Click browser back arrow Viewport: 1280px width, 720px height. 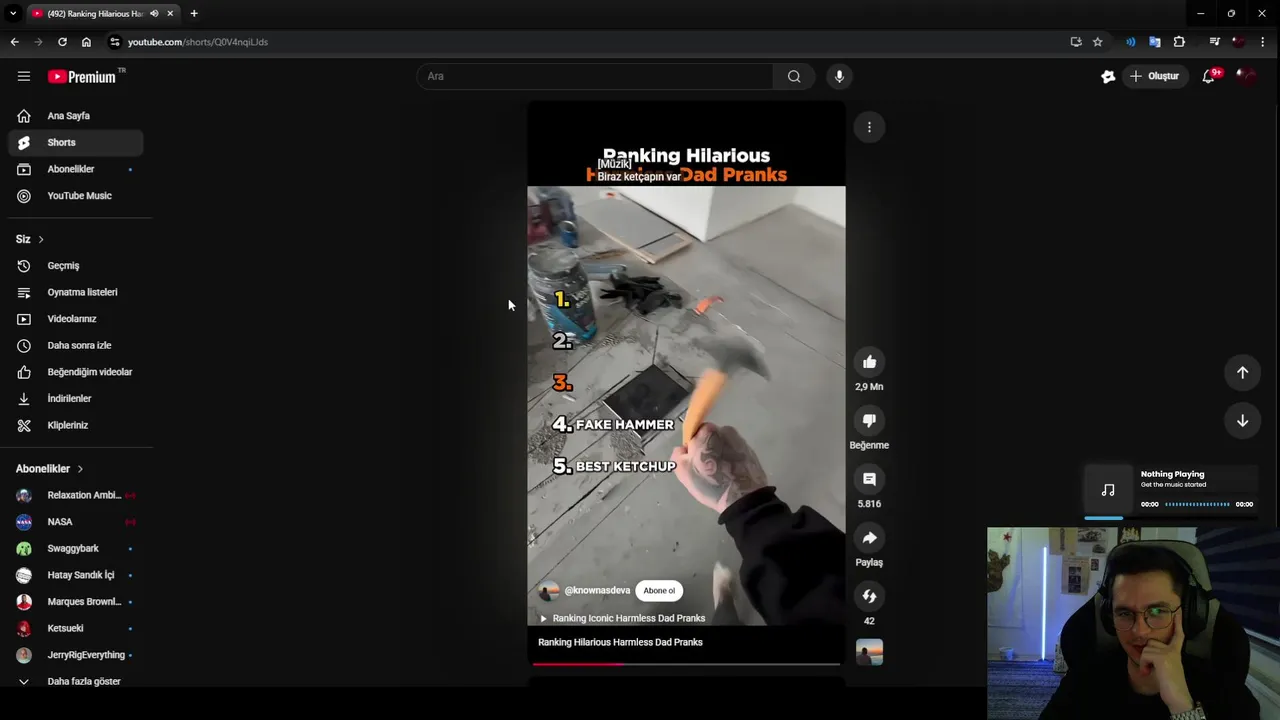tap(14, 42)
